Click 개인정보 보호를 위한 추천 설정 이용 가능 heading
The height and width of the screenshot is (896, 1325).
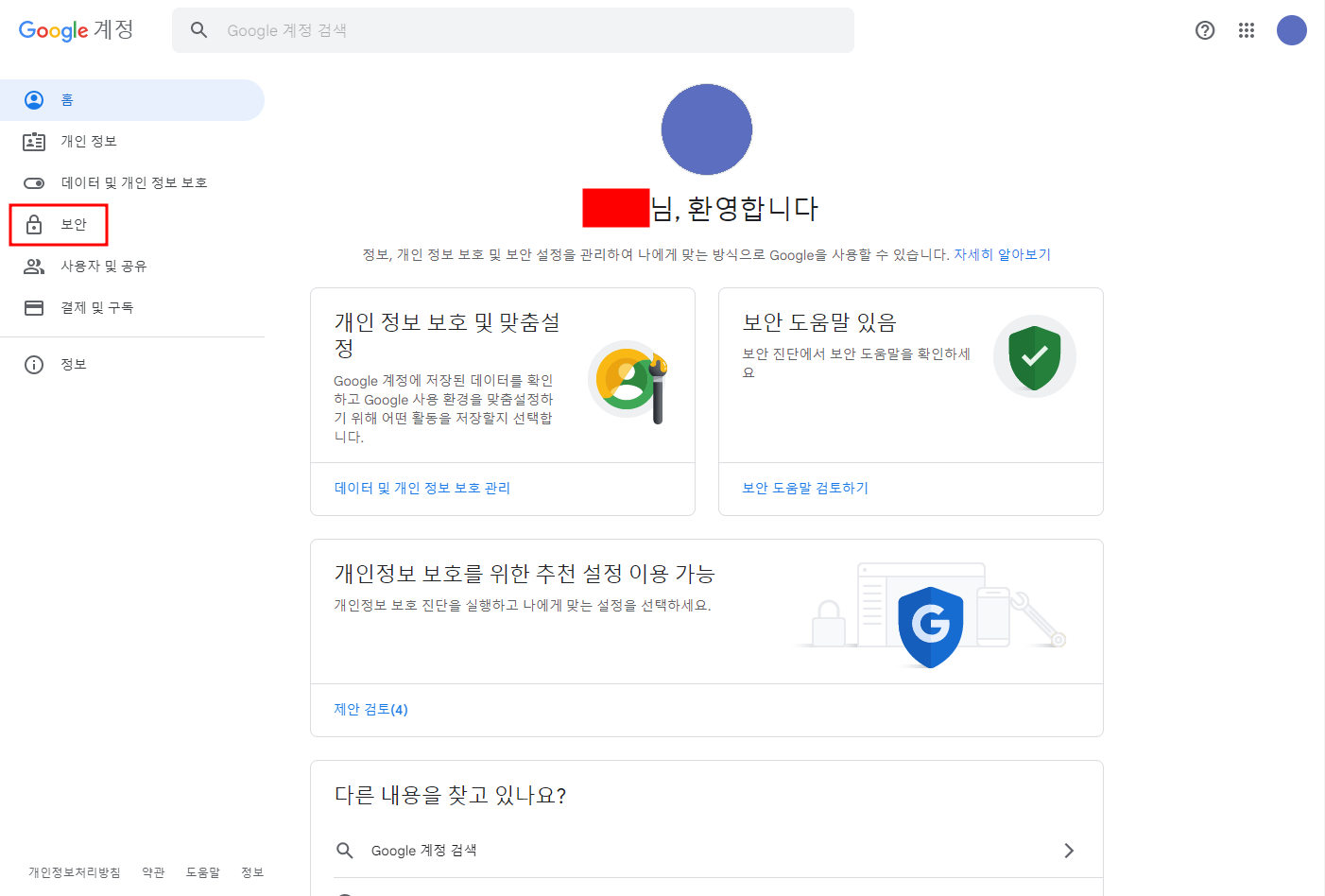coord(525,574)
